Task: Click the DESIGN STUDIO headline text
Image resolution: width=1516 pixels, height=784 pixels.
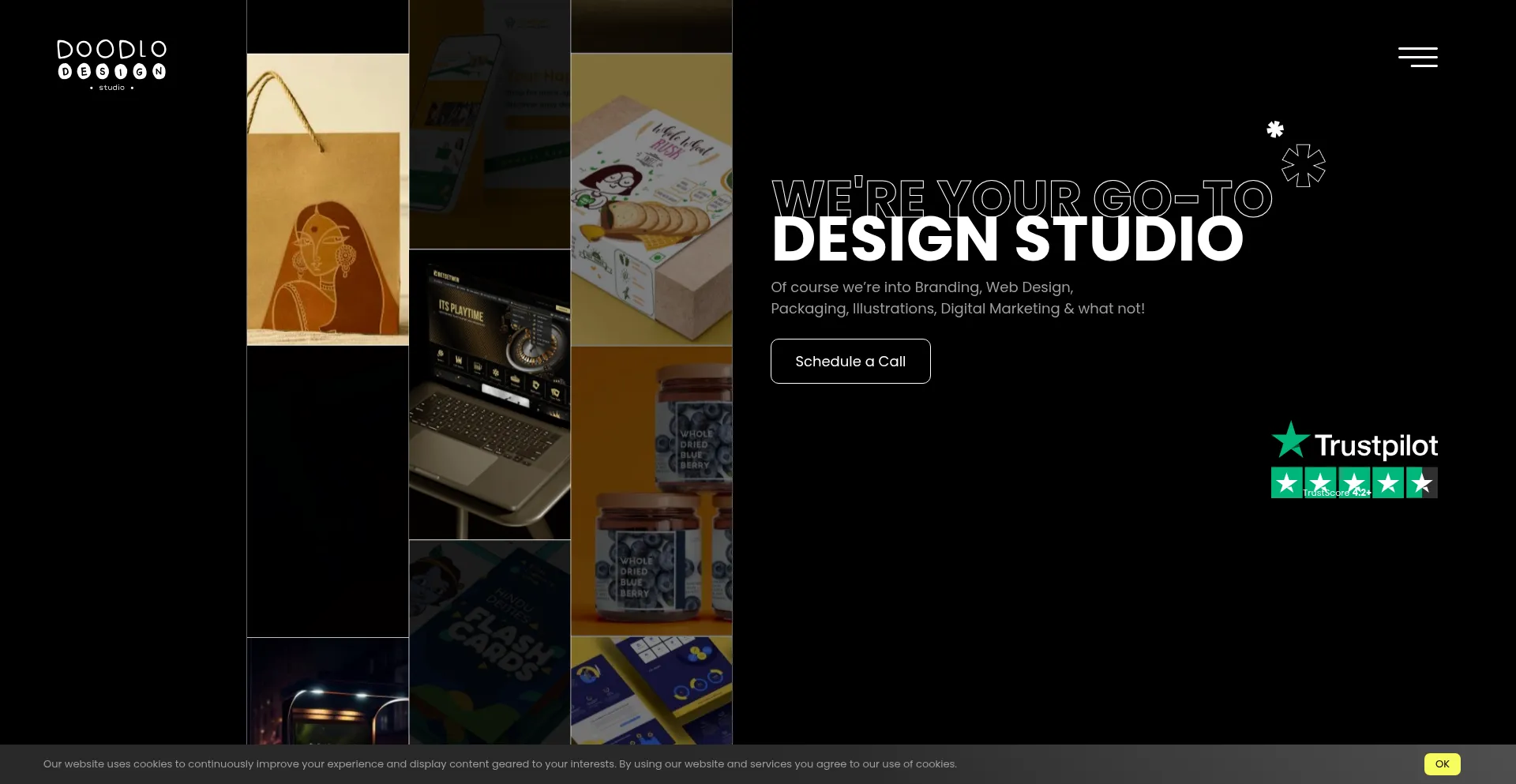Action: pos(1008,239)
